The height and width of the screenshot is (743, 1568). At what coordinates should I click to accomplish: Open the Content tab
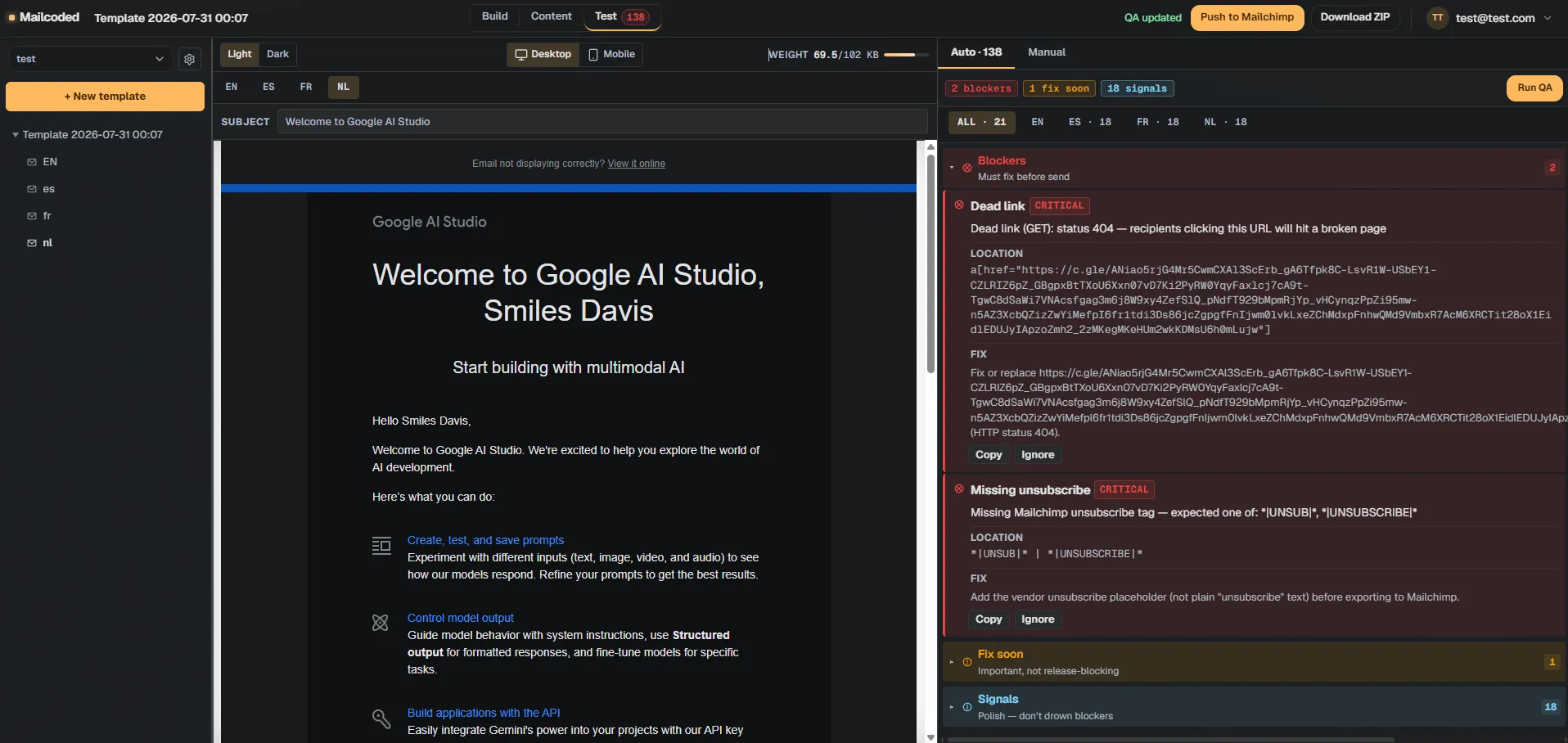[552, 16]
